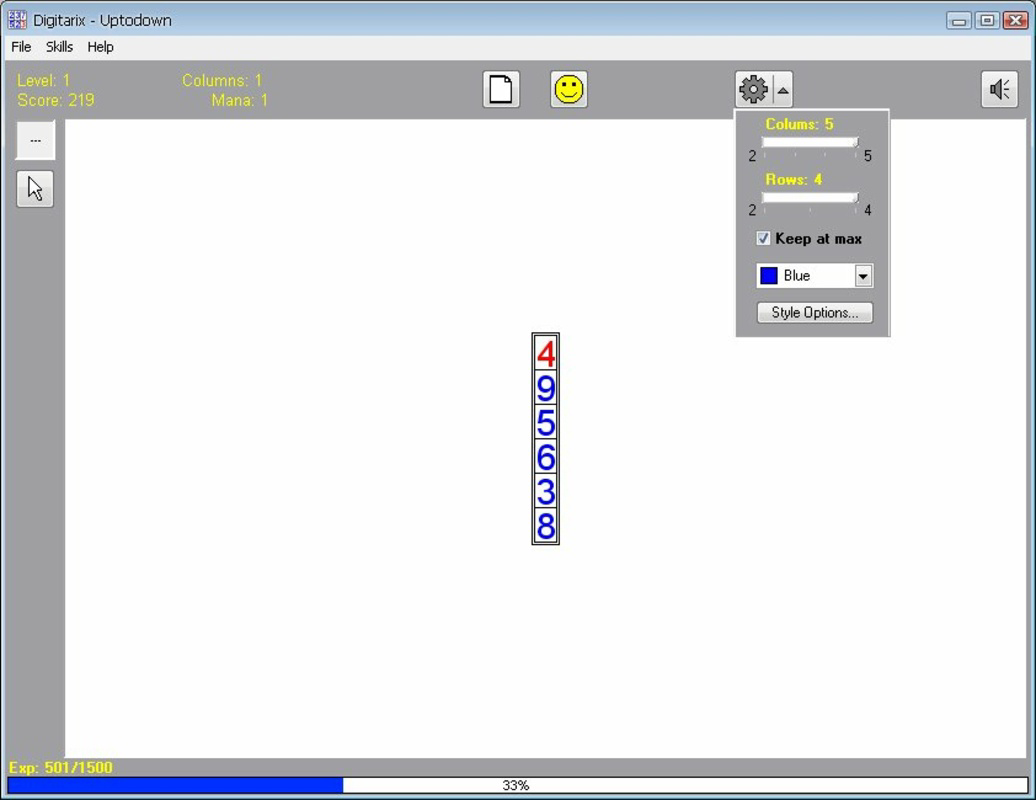The width and height of the screenshot is (1036, 800).
Task: Click the Style Options button
Action: (x=815, y=312)
